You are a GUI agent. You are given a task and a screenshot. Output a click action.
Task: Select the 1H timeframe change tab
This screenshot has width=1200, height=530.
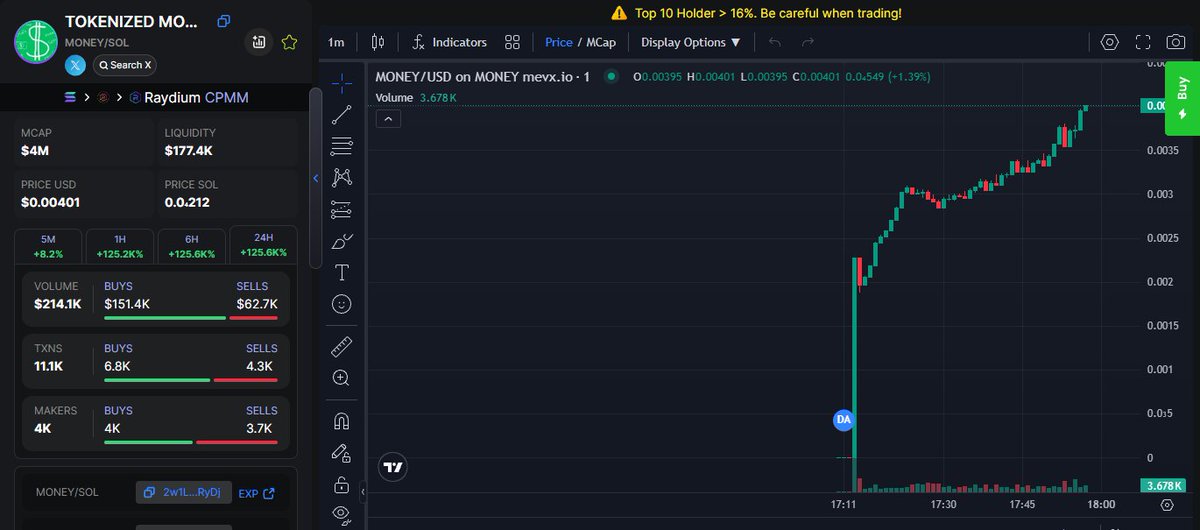click(120, 246)
